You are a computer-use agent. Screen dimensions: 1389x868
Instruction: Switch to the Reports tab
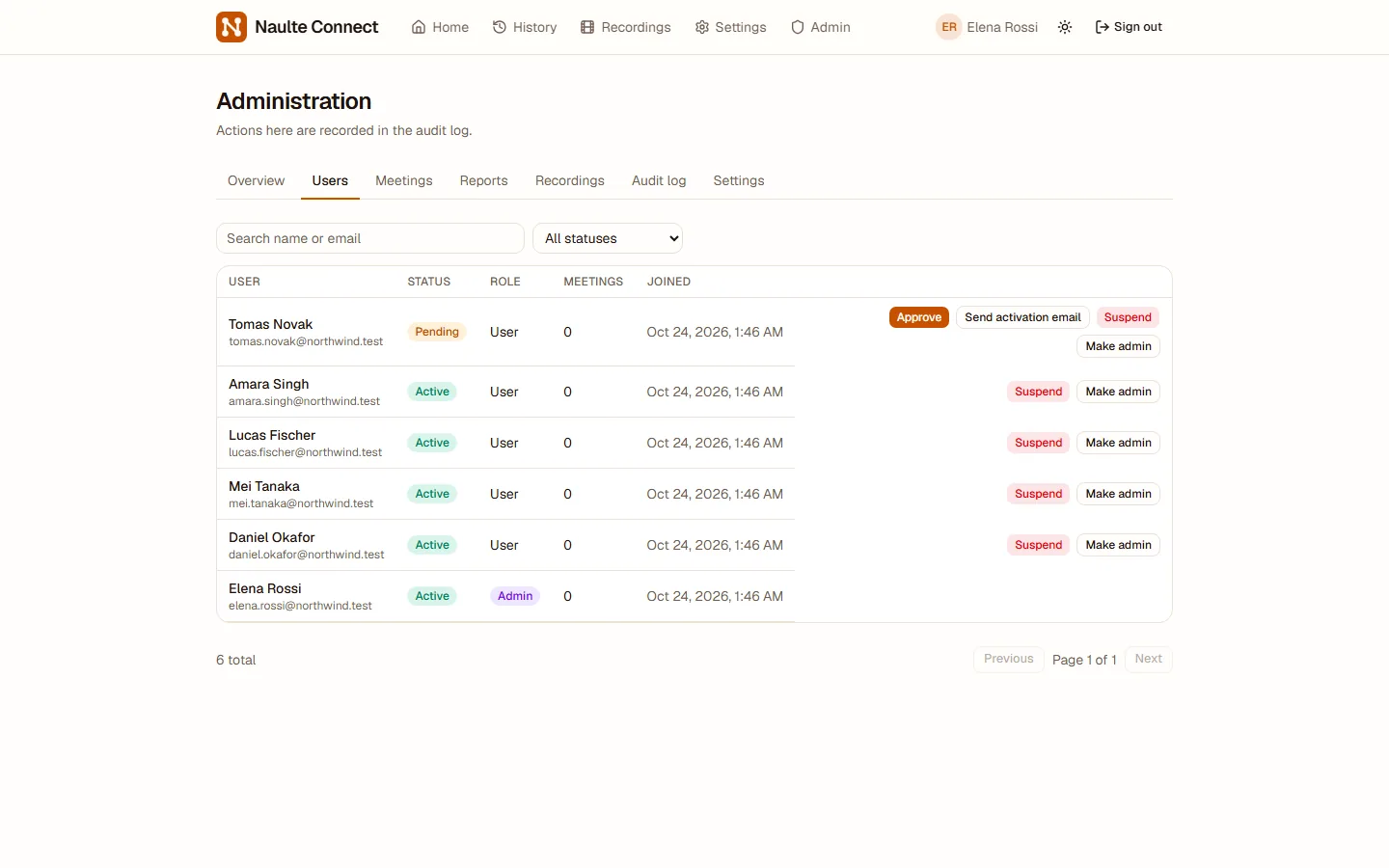pyautogui.click(x=483, y=180)
